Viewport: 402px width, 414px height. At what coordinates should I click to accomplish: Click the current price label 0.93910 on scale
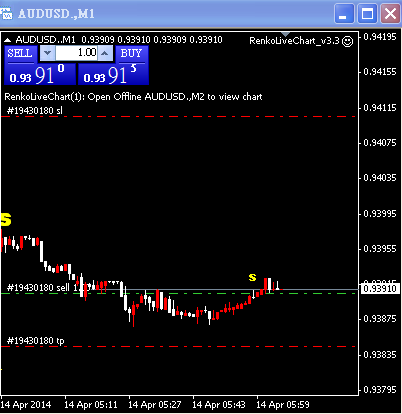coord(380,288)
